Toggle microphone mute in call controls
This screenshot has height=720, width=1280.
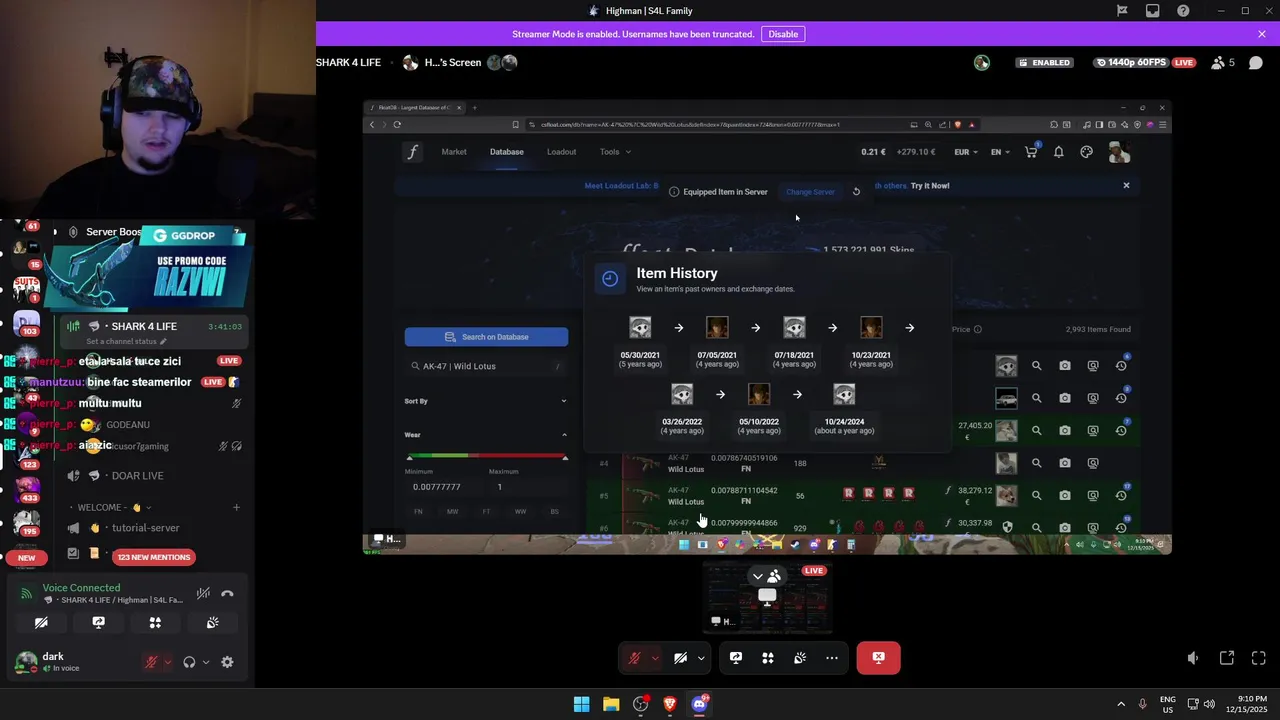(634, 658)
